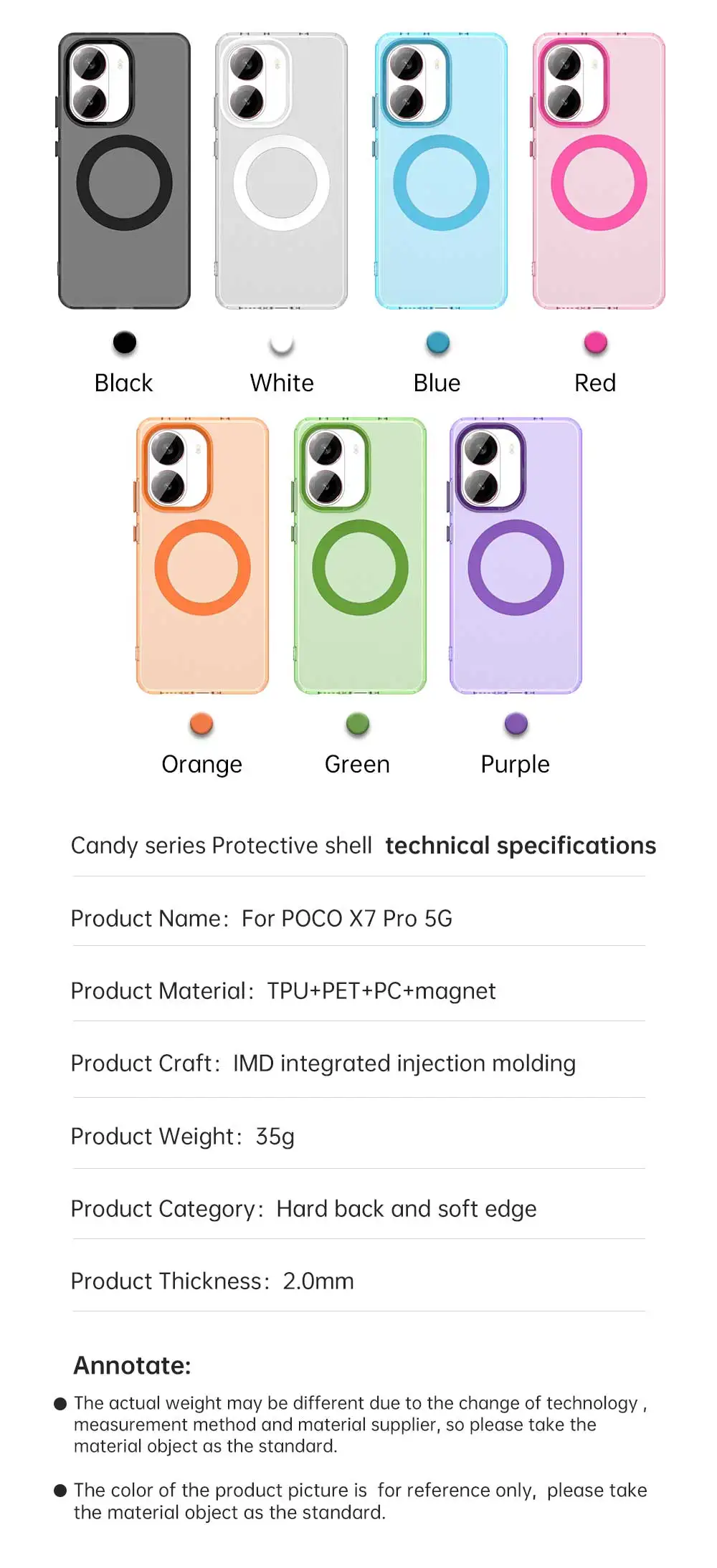Image resolution: width=717 pixels, height=1568 pixels.
Task: Click the Product Weight 35g row
Action: pyautogui.click(x=183, y=1137)
